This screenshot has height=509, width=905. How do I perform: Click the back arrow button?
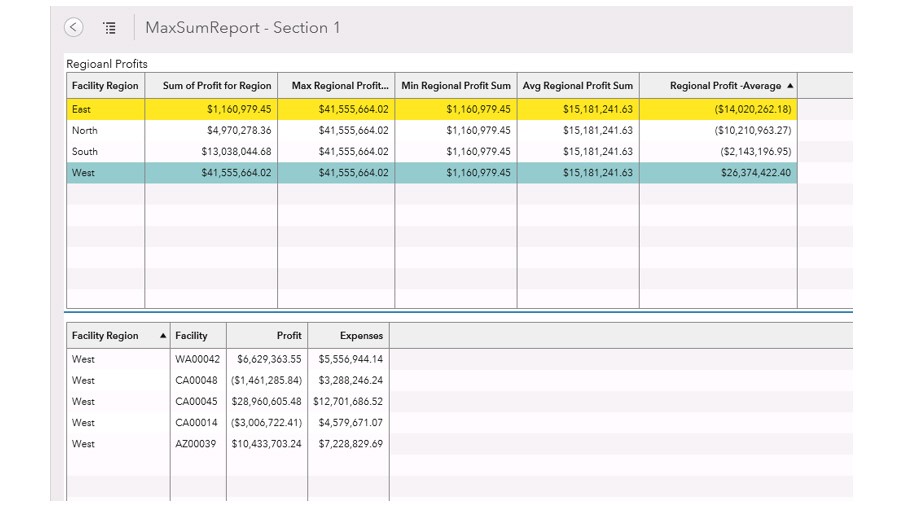click(74, 28)
